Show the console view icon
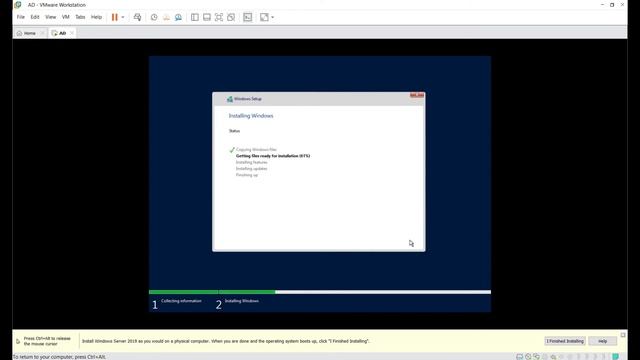 pos(248,17)
